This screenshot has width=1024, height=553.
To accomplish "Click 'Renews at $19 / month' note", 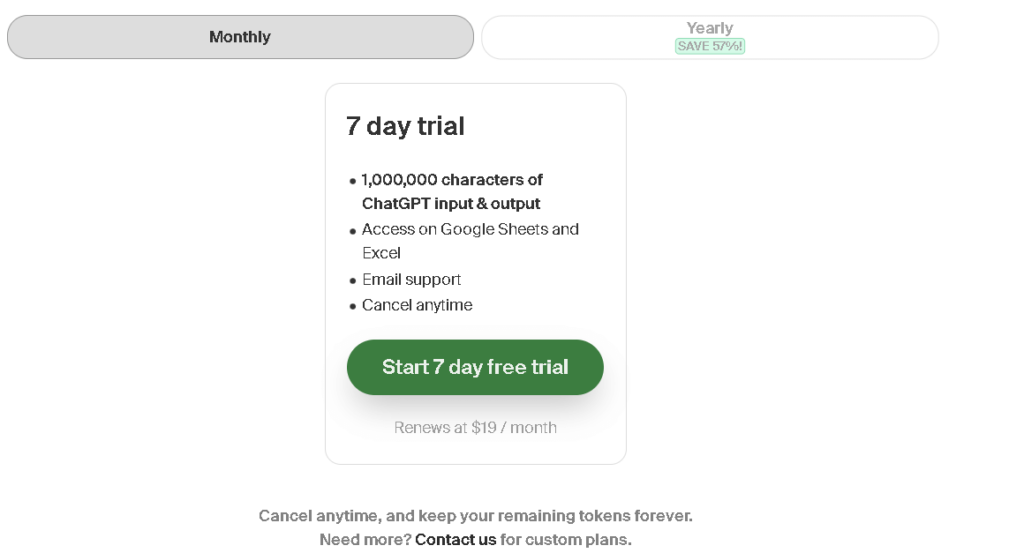I will click(475, 428).
